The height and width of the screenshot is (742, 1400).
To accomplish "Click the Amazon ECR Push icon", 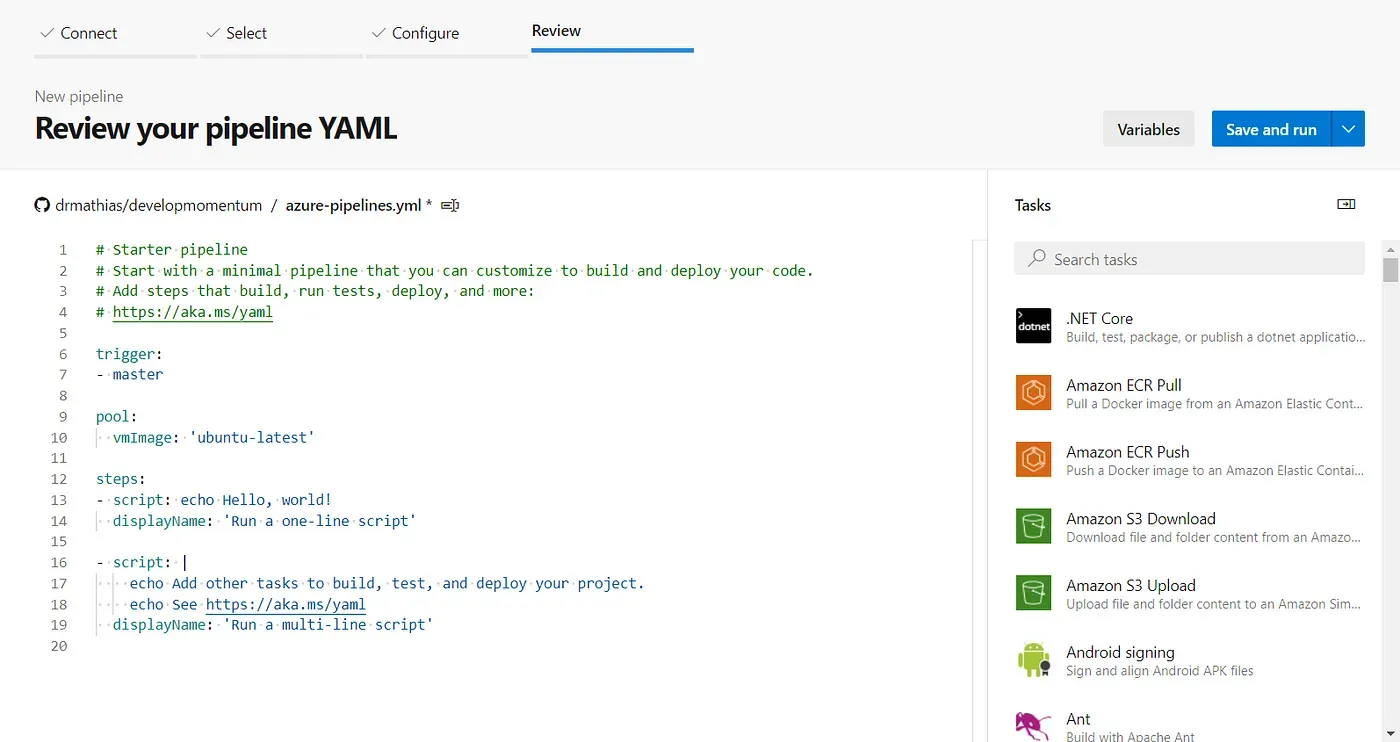I will tap(1033, 460).
